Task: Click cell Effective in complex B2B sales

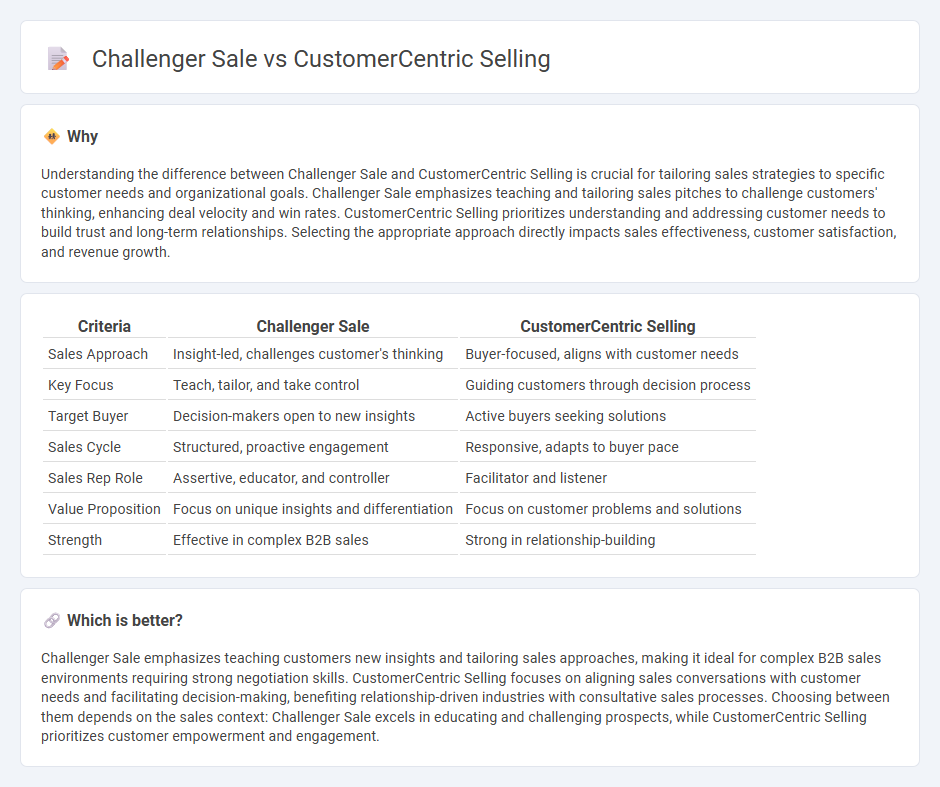Action: [x=313, y=540]
